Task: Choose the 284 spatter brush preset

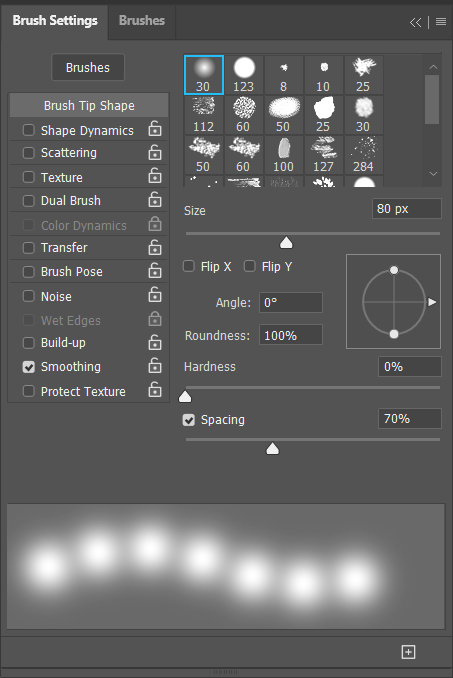Action: point(363,155)
